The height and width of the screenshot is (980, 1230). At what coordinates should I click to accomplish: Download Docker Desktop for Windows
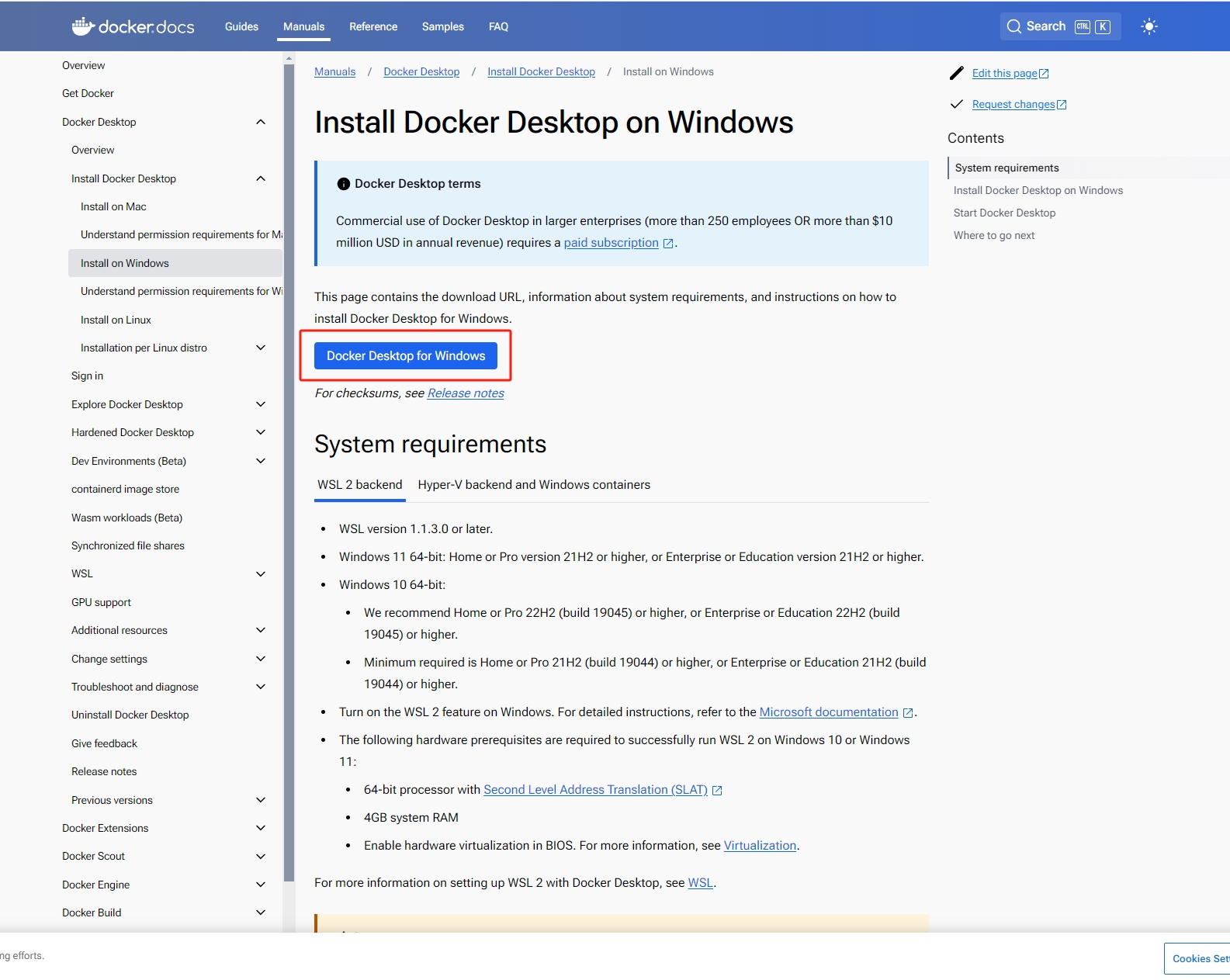click(406, 355)
